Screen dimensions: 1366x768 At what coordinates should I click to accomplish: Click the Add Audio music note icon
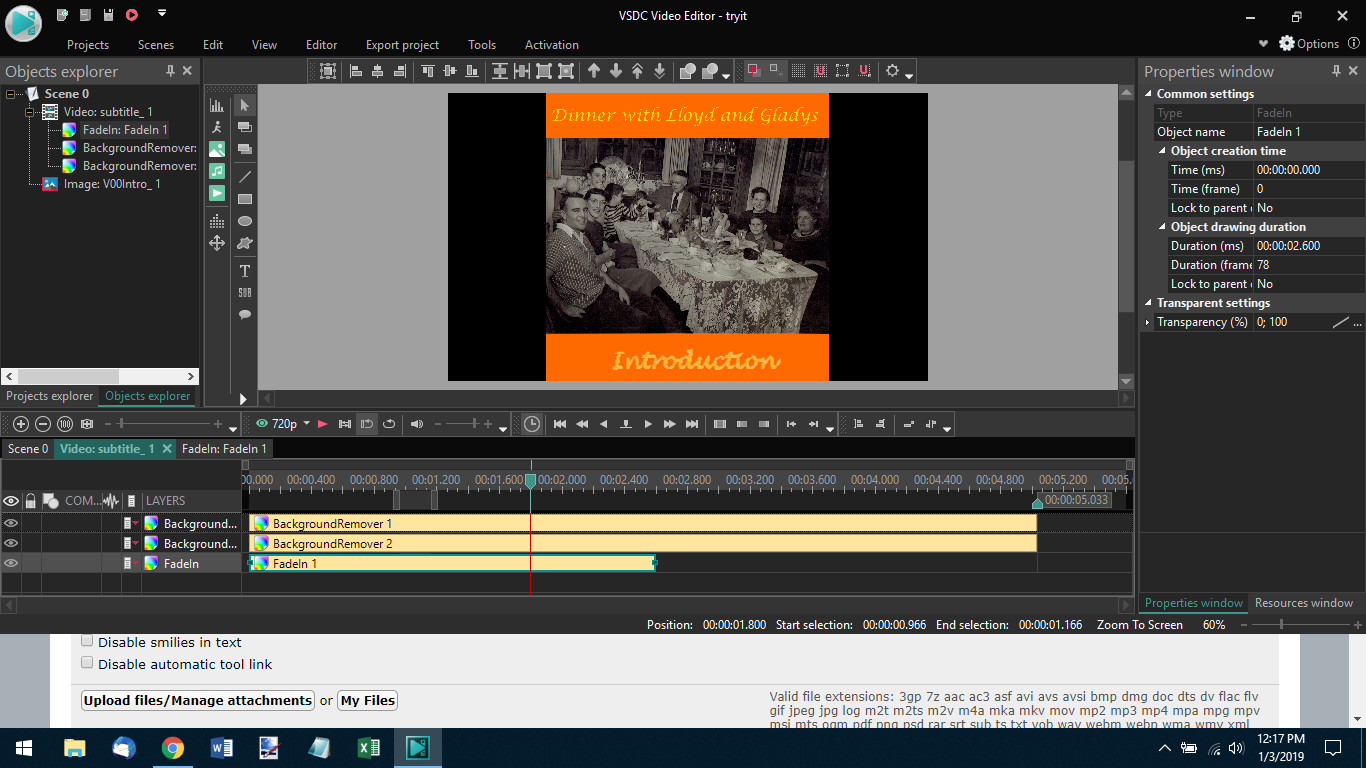tap(217, 171)
